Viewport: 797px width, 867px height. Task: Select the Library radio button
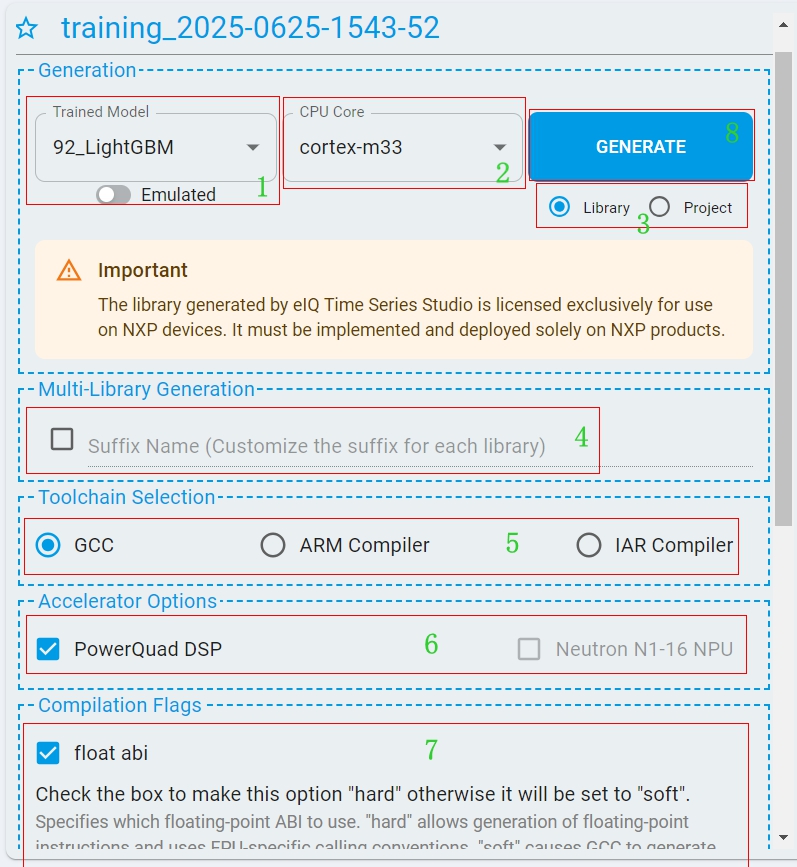[x=560, y=207]
